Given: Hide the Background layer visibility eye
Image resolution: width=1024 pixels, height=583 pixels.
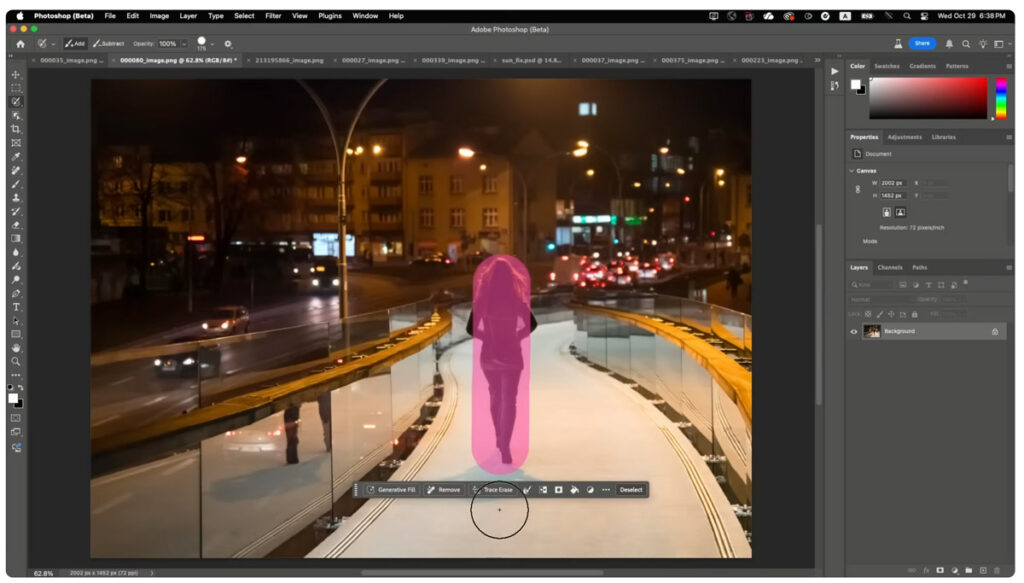Looking at the screenshot, I should pyautogui.click(x=853, y=331).
